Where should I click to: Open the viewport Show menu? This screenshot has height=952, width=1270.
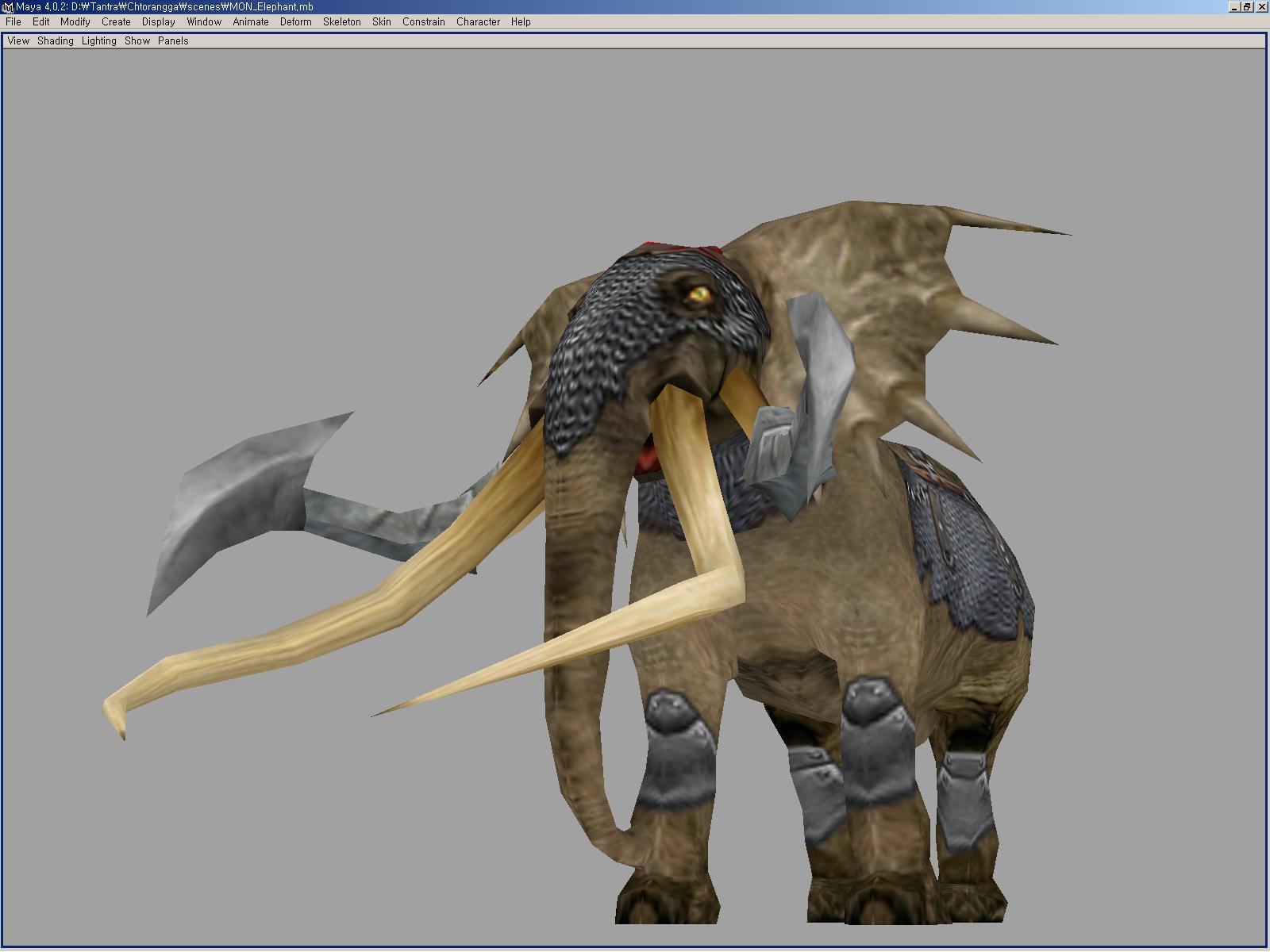[137, 40]
